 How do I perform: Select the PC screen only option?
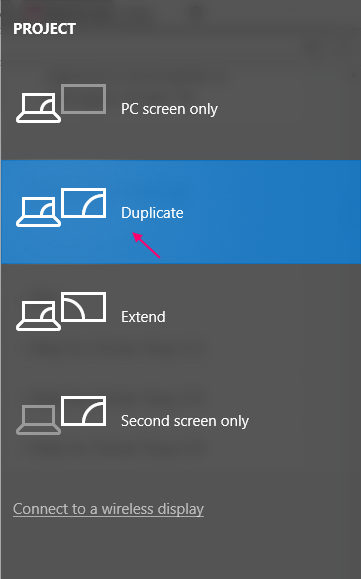pyautogui.click(x=181, y=108)
